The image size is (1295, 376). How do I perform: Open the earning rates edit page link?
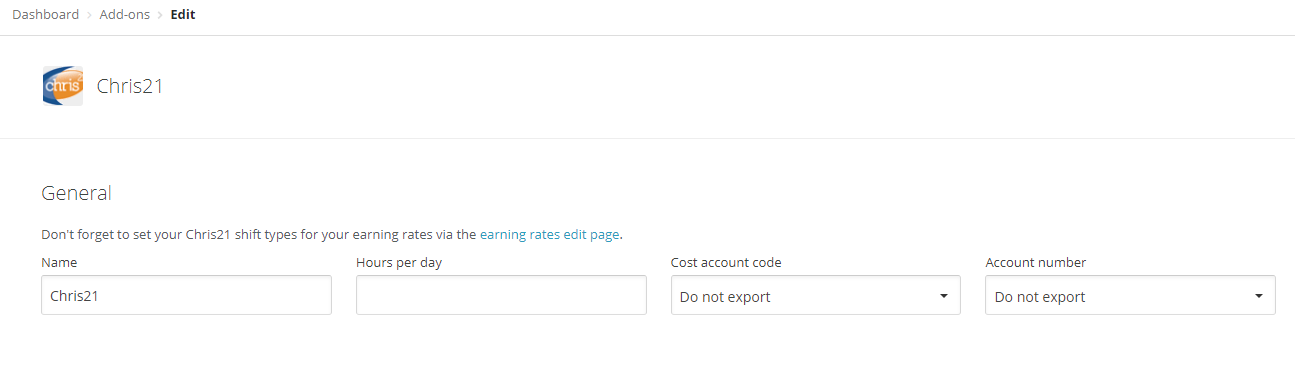point(550,235)
